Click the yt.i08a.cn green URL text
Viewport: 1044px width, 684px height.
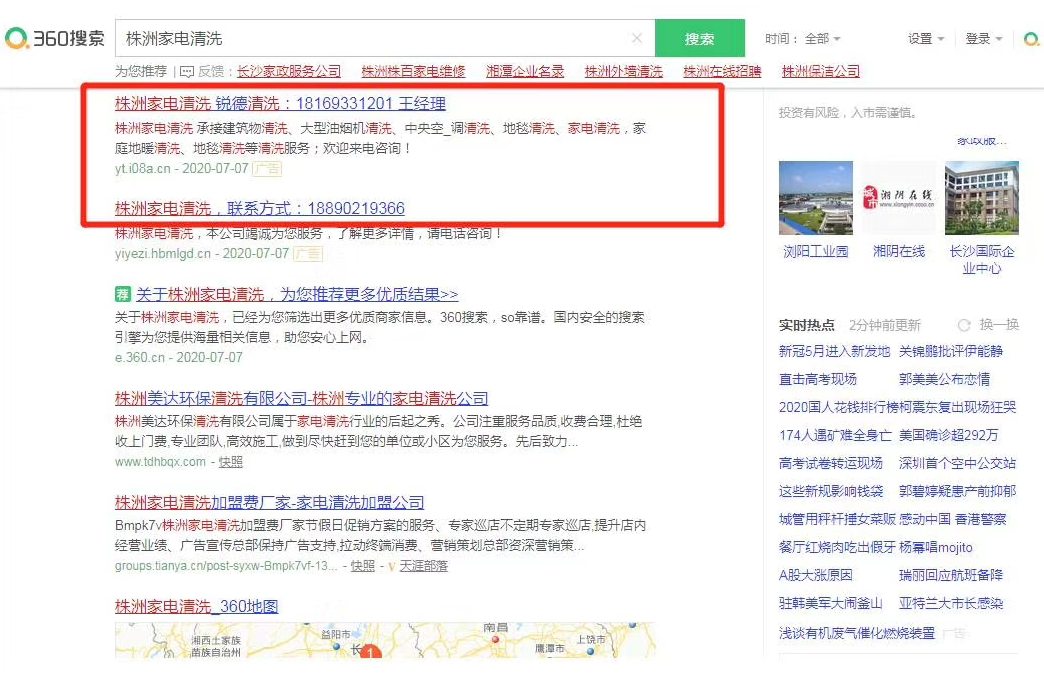(x=142, y=169)
